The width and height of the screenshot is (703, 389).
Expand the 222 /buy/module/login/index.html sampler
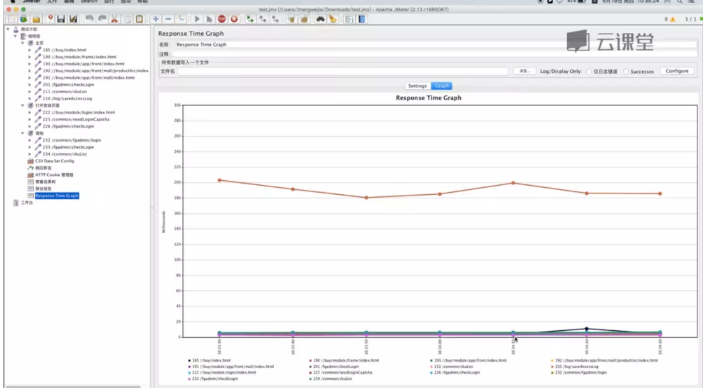click(30, 112)
